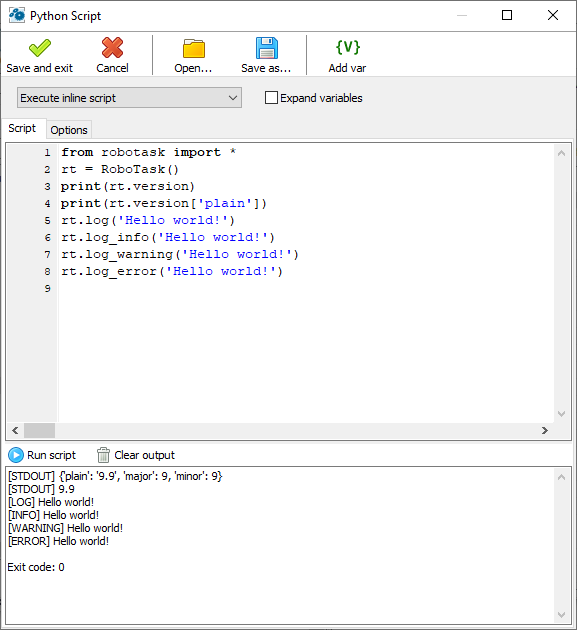
Task: Click the Clear output label
Action: coord(145,455)
